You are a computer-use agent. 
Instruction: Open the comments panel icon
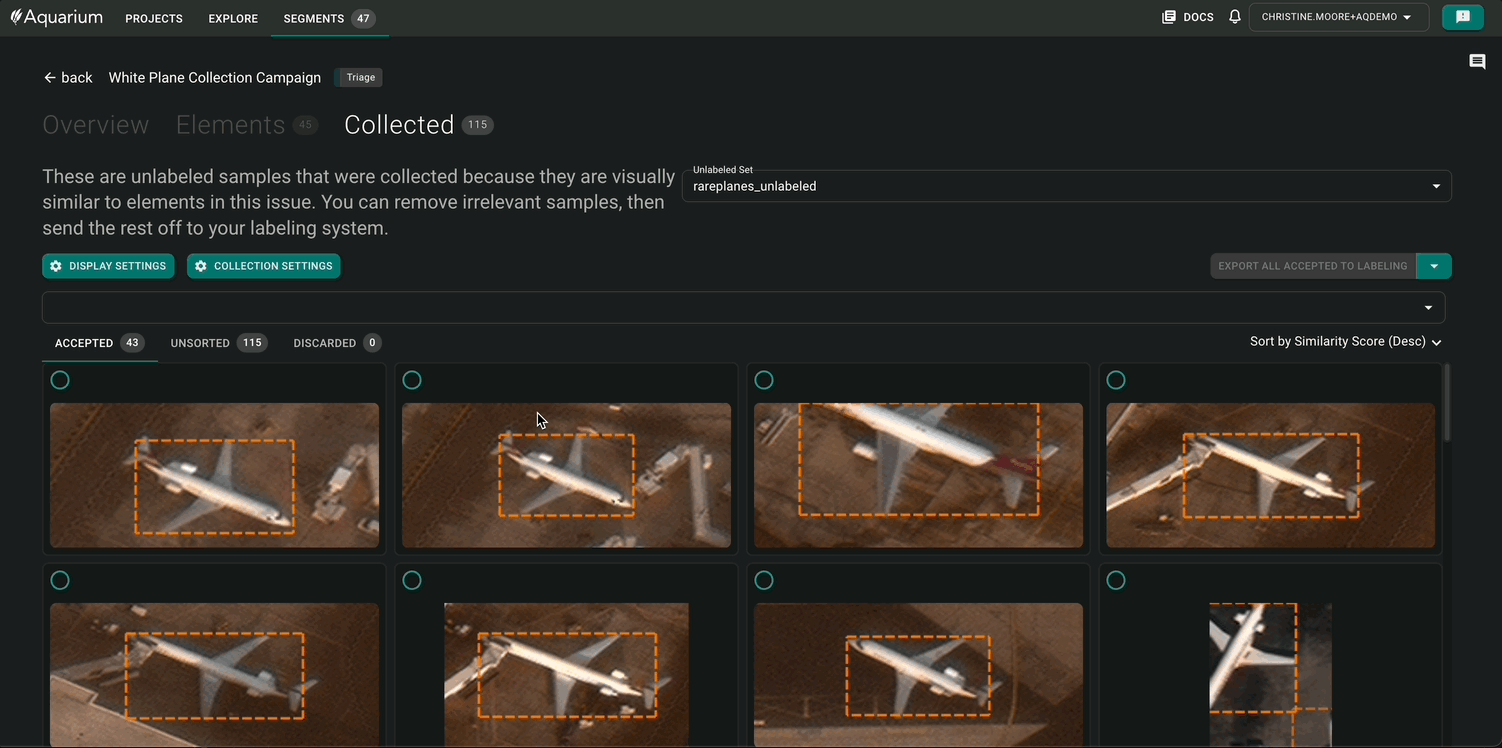point(1477,62)
